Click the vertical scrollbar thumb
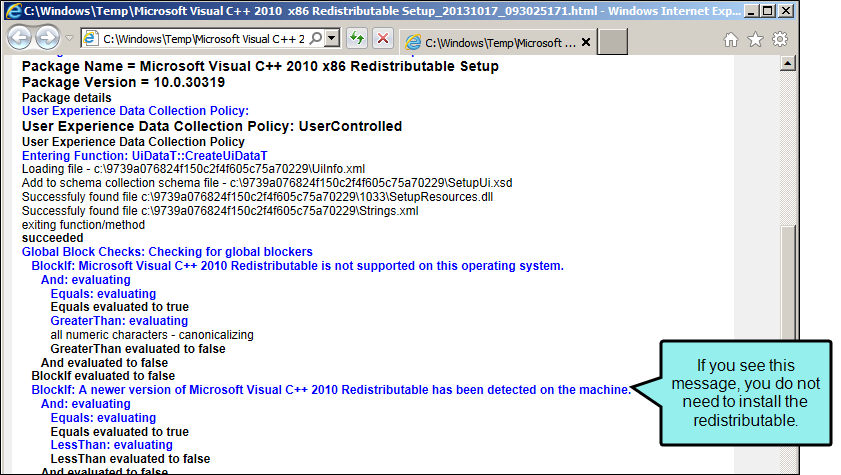The image size is (841, 475). coord(787,283)
